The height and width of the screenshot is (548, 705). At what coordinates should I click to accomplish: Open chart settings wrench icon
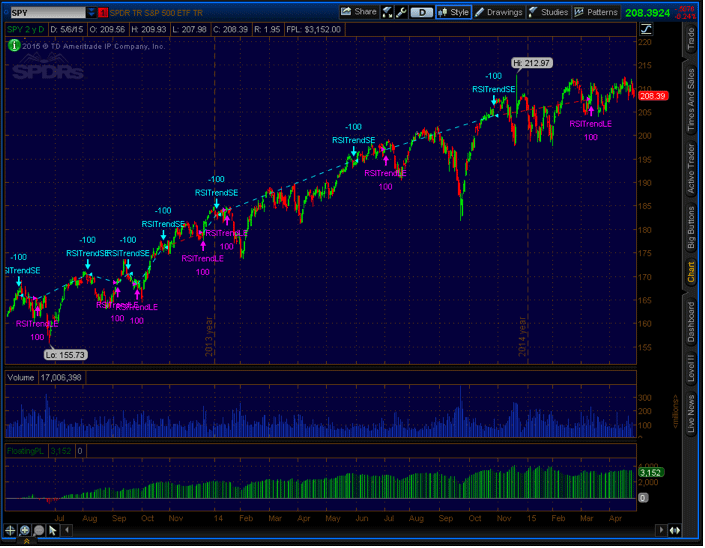[401, 13]
